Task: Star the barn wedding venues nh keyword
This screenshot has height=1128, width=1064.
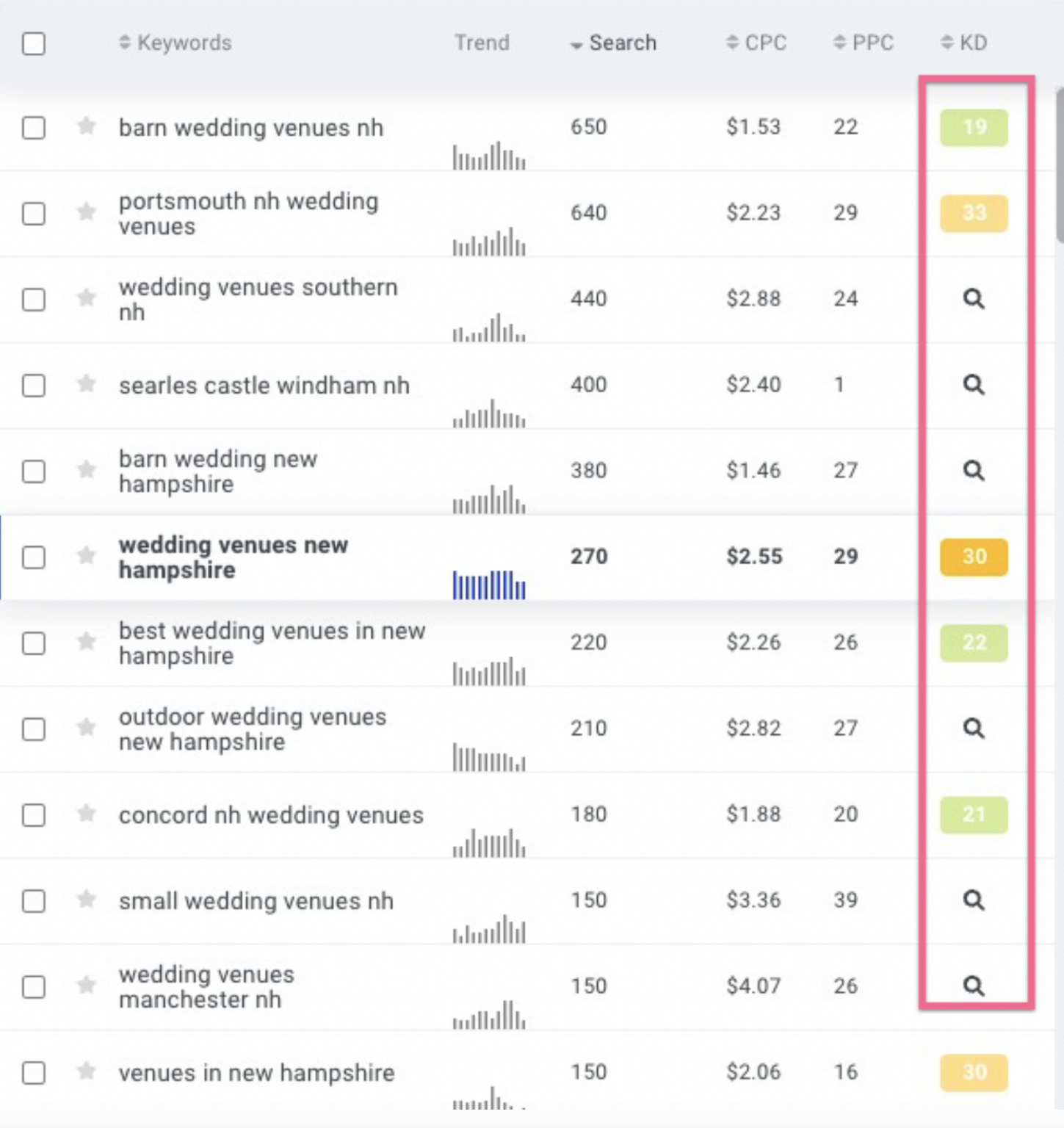Action: pyautogui.click(x=86, y=126)
